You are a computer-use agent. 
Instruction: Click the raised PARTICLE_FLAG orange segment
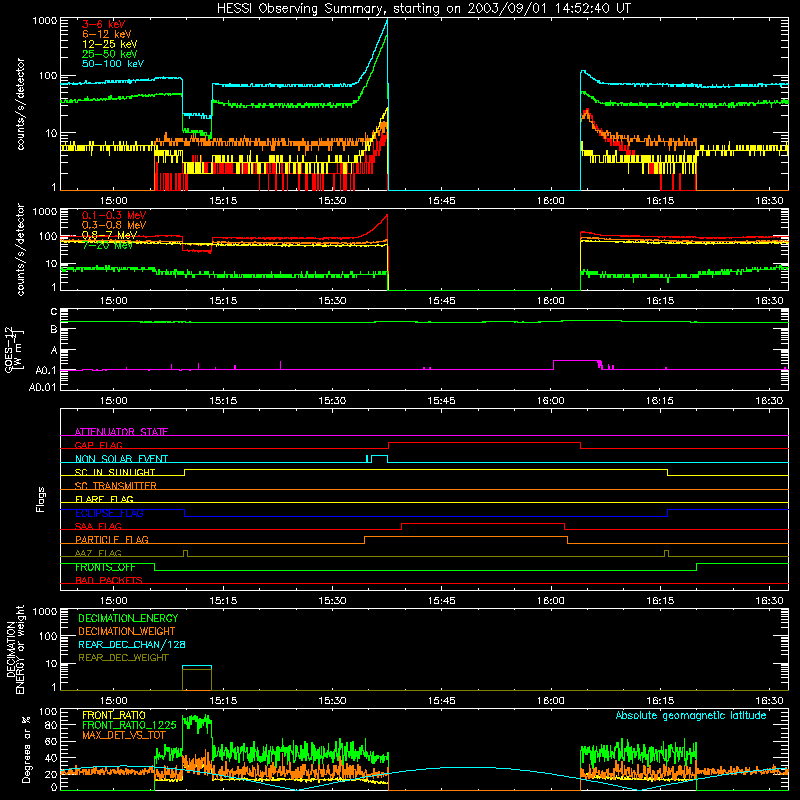click(x=466, y=537)
